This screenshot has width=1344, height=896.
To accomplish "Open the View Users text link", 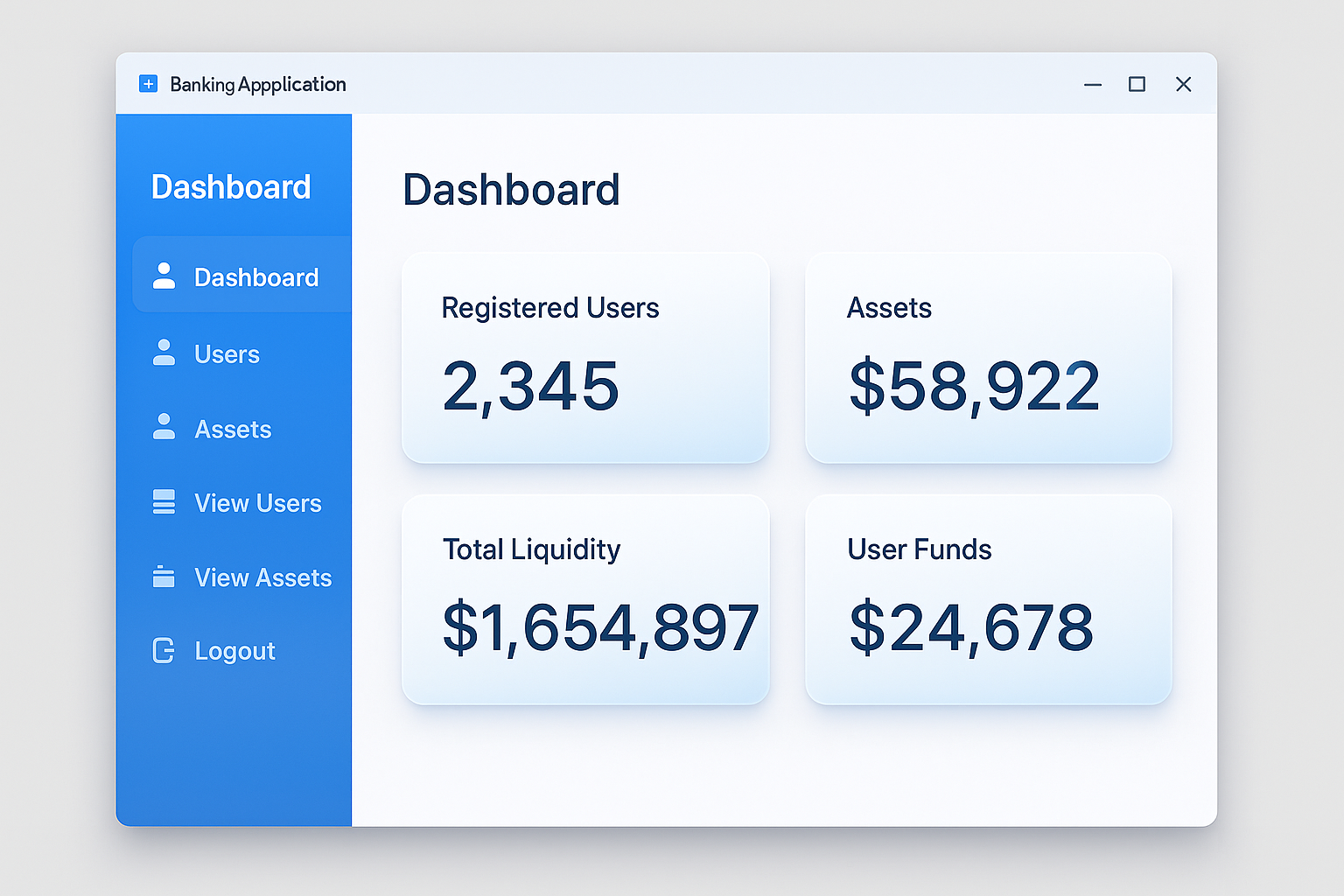I will pos(258,503).
